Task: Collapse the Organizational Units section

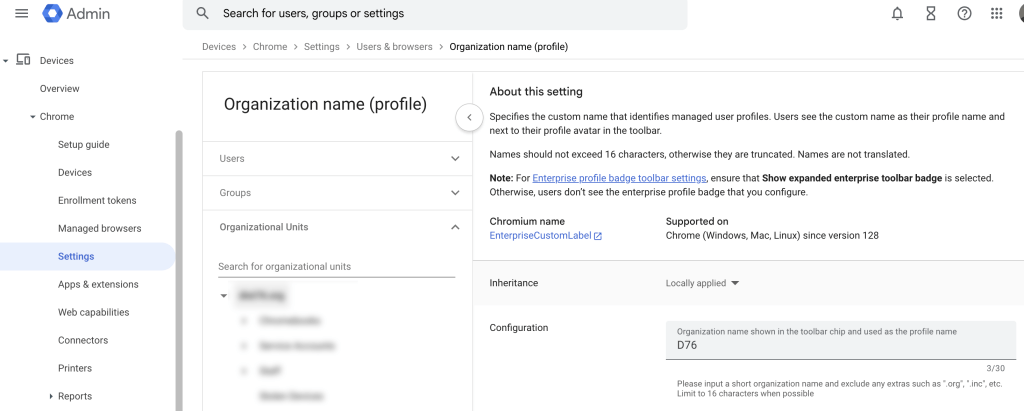Action: click(x=455, y=227)
